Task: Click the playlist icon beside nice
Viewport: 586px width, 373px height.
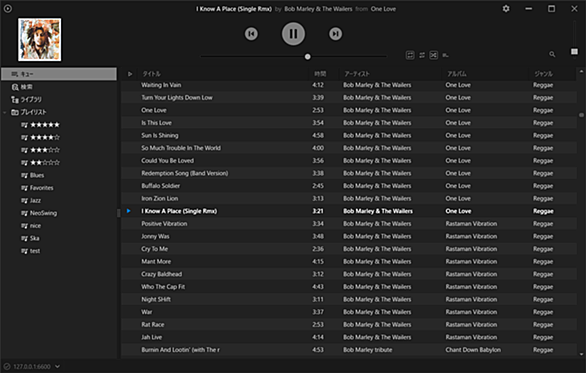Action: 24,226
